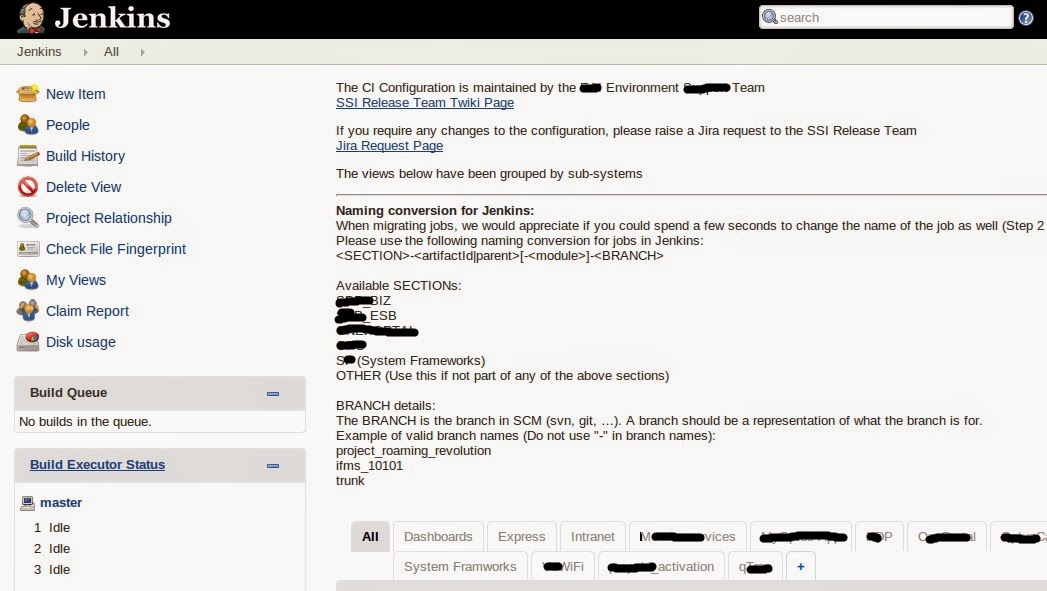
Task: Click the People icon in the sidebar
Action: click(x=27, y=124)
